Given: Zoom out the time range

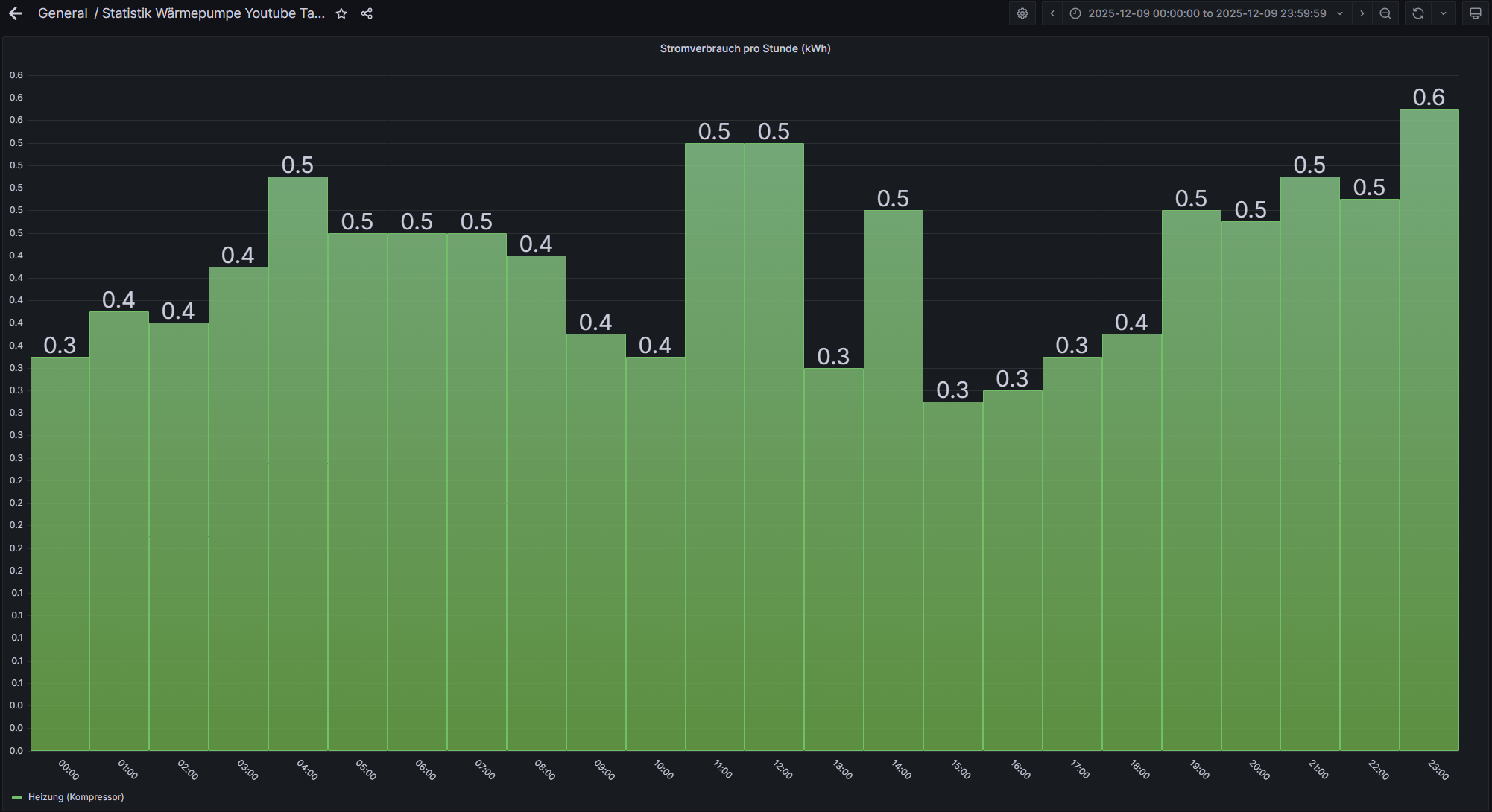Looking at the screenshot, I should pos(1385,13).
